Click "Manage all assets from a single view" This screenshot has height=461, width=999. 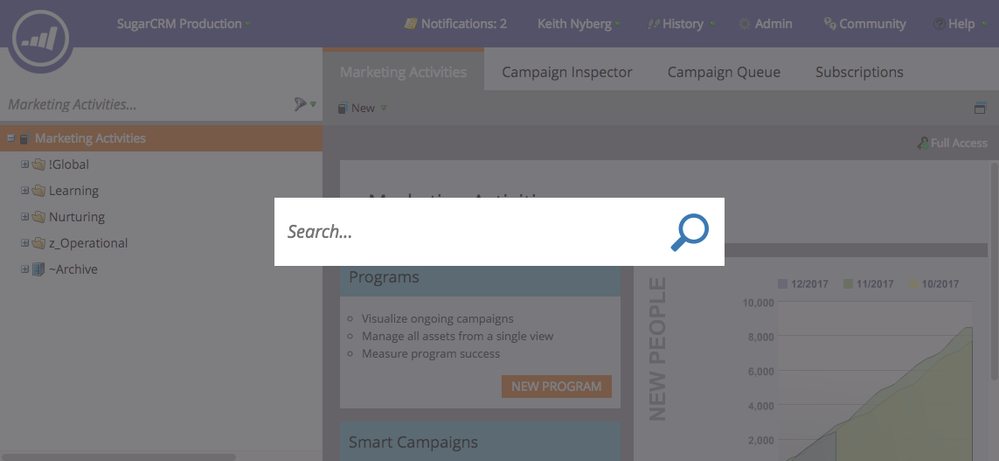[x=457, y=336]
